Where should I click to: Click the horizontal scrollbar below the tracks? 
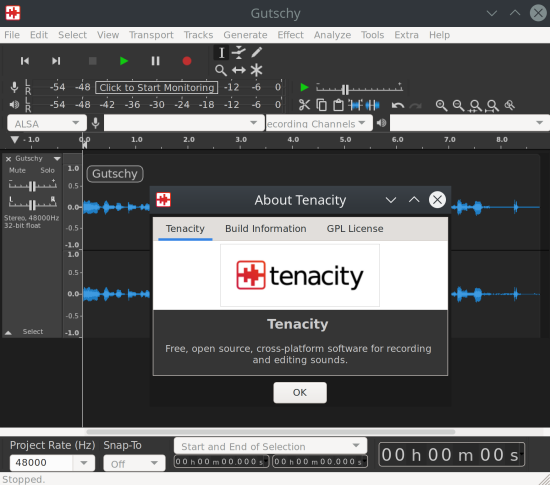click(270, 432)
